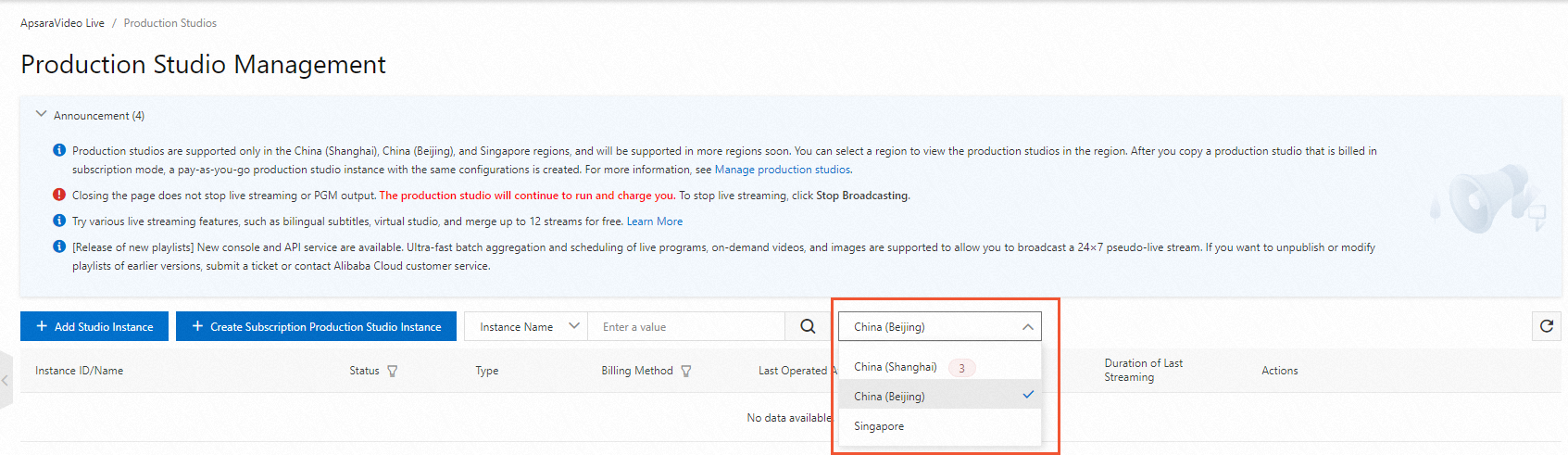The height and width of the screenshot is (455, 1568).
Task: Click the megaphone announcement illustration
Action: (x=1488, y=199)
